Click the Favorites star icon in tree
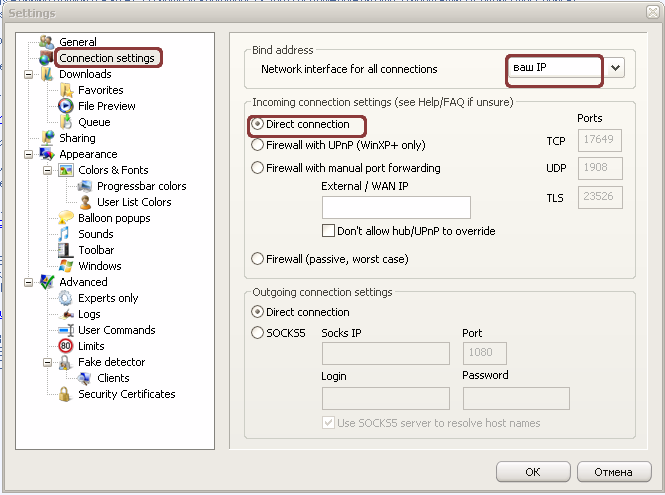The image size is (665, 495). [66, 90]
